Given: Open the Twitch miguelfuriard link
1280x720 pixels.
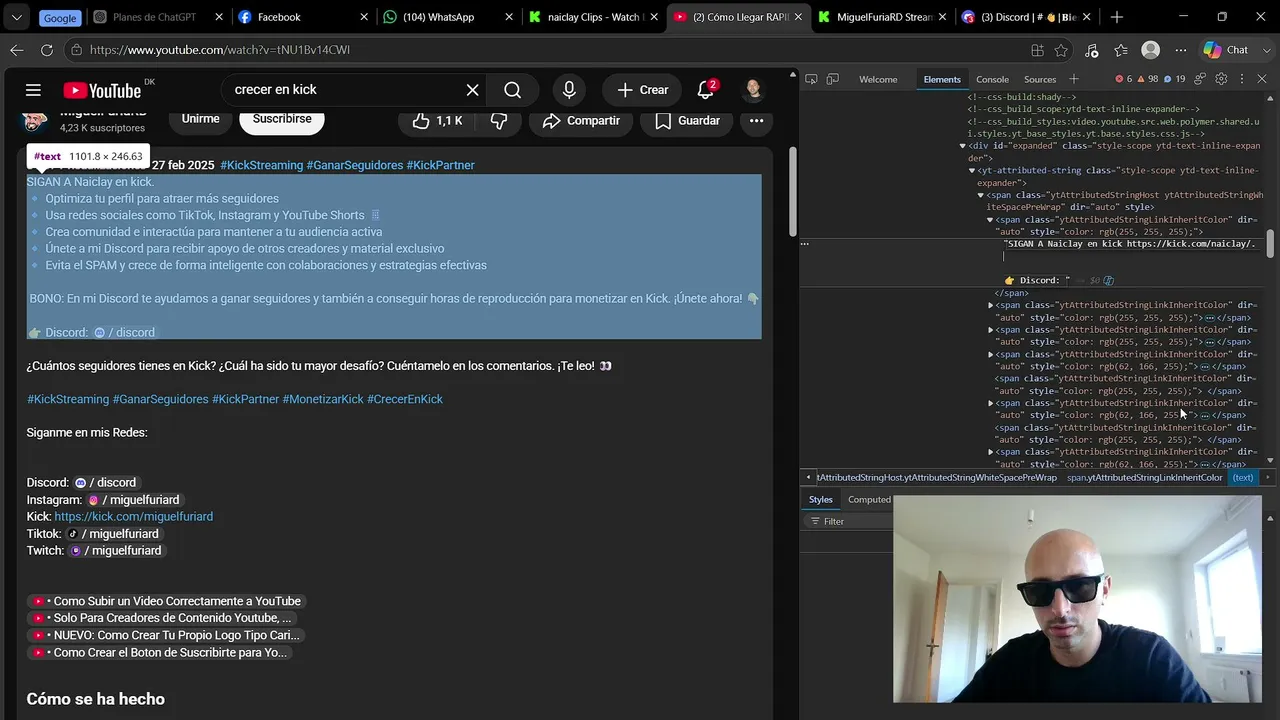Looking at the screenshot, I should 115,551.
